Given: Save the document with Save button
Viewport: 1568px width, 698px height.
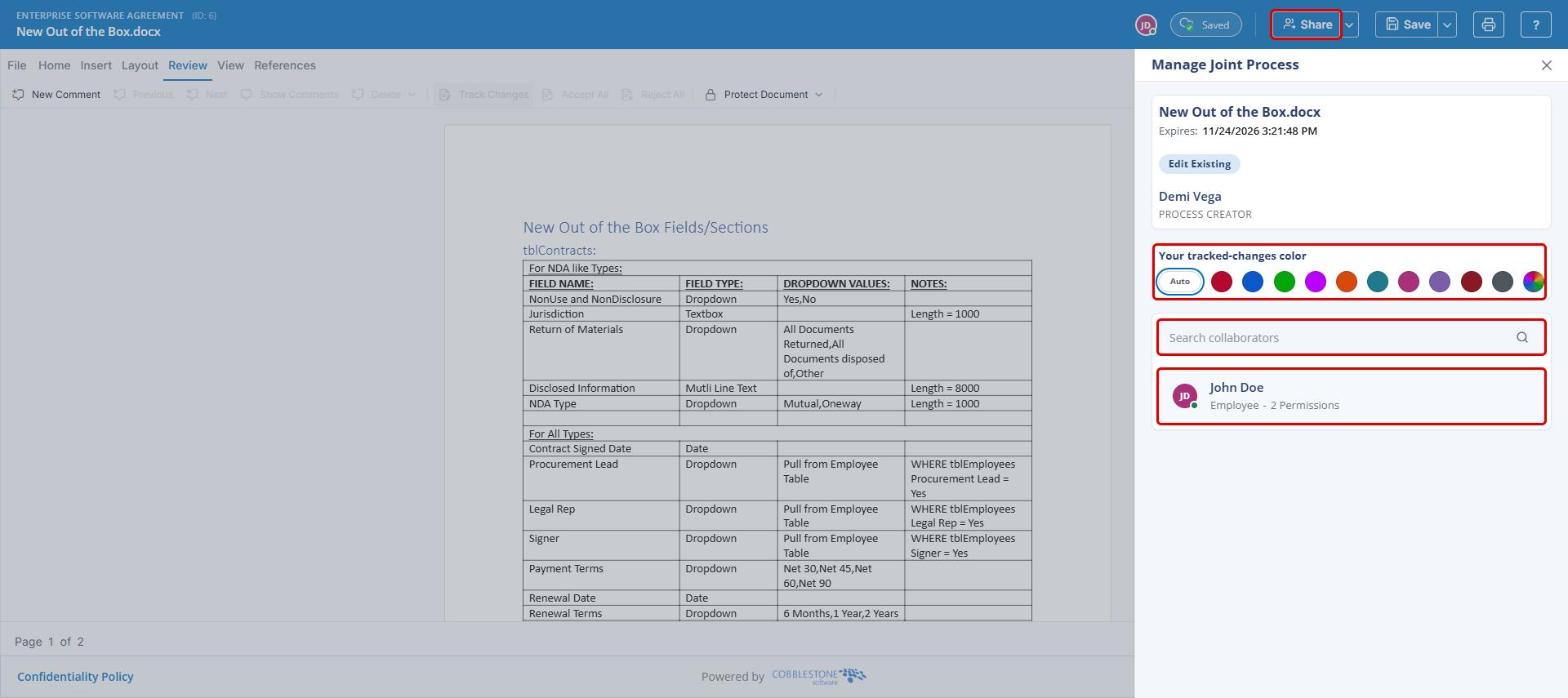Looking at the screenshot, I should click(x=1406, y=24).
